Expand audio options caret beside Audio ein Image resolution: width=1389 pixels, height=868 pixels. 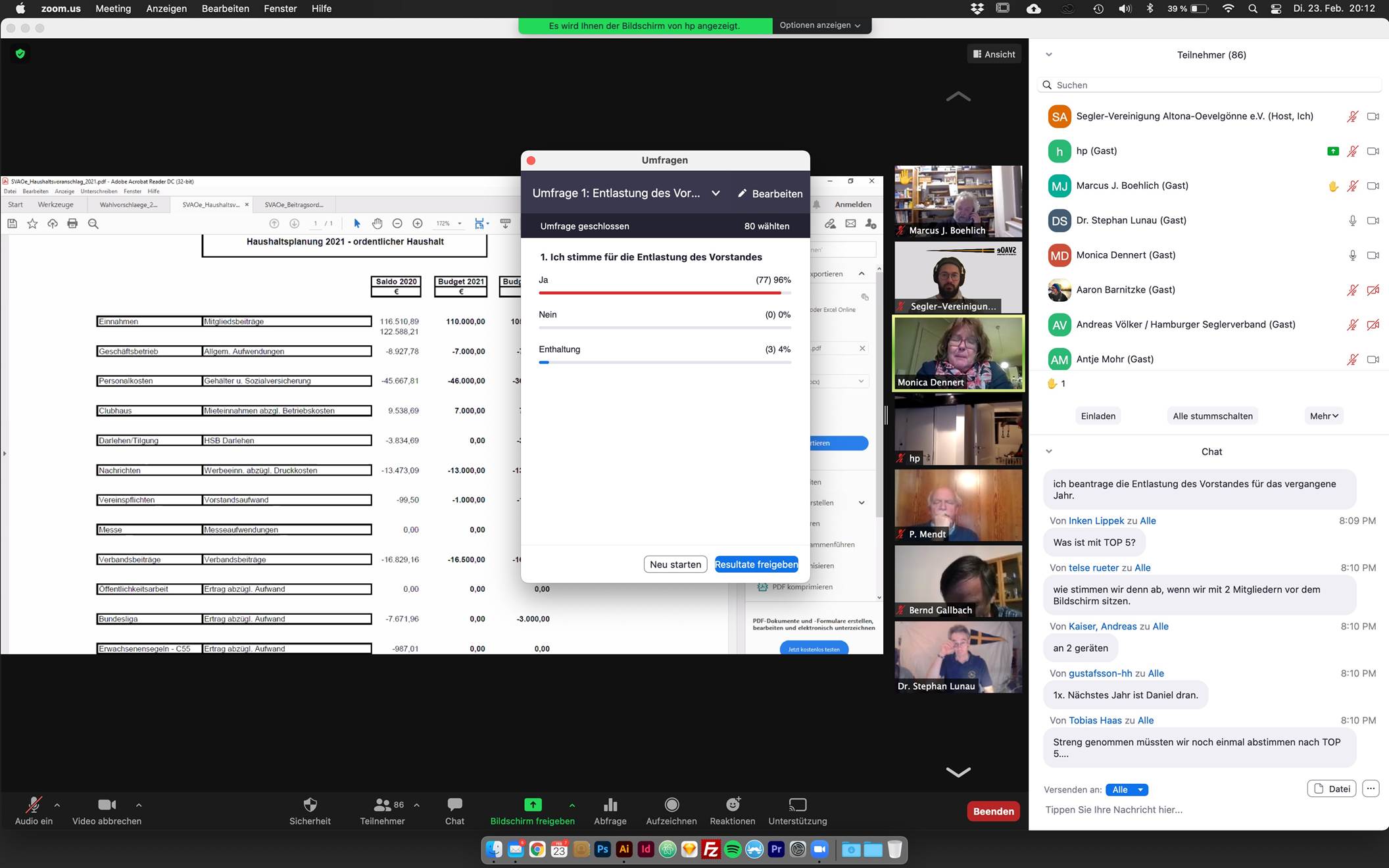click(x=57, y=805)
